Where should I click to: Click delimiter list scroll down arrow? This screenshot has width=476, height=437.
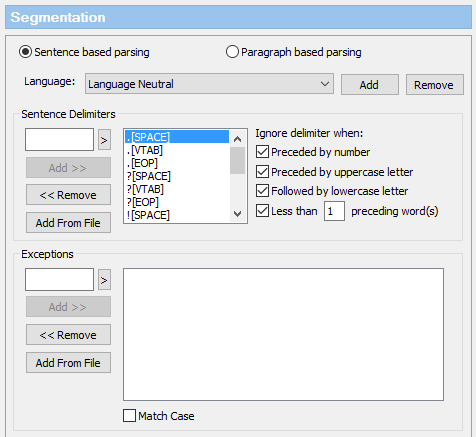pos(237,214)
